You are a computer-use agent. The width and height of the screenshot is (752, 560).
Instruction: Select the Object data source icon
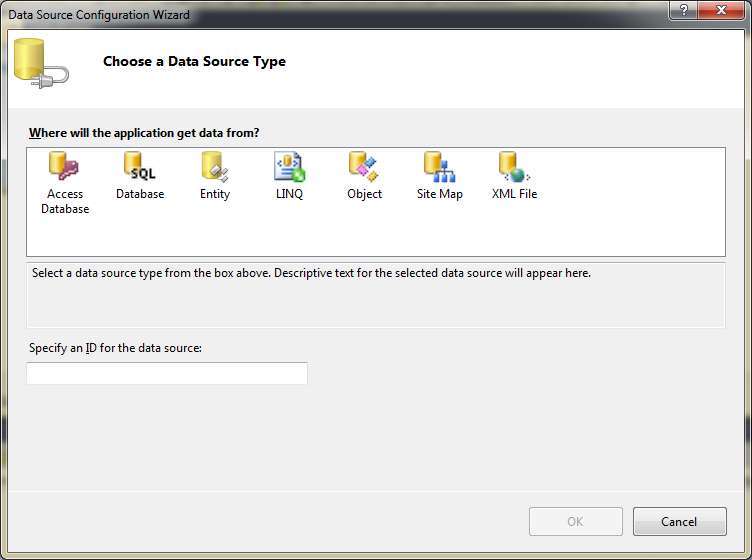364,166
